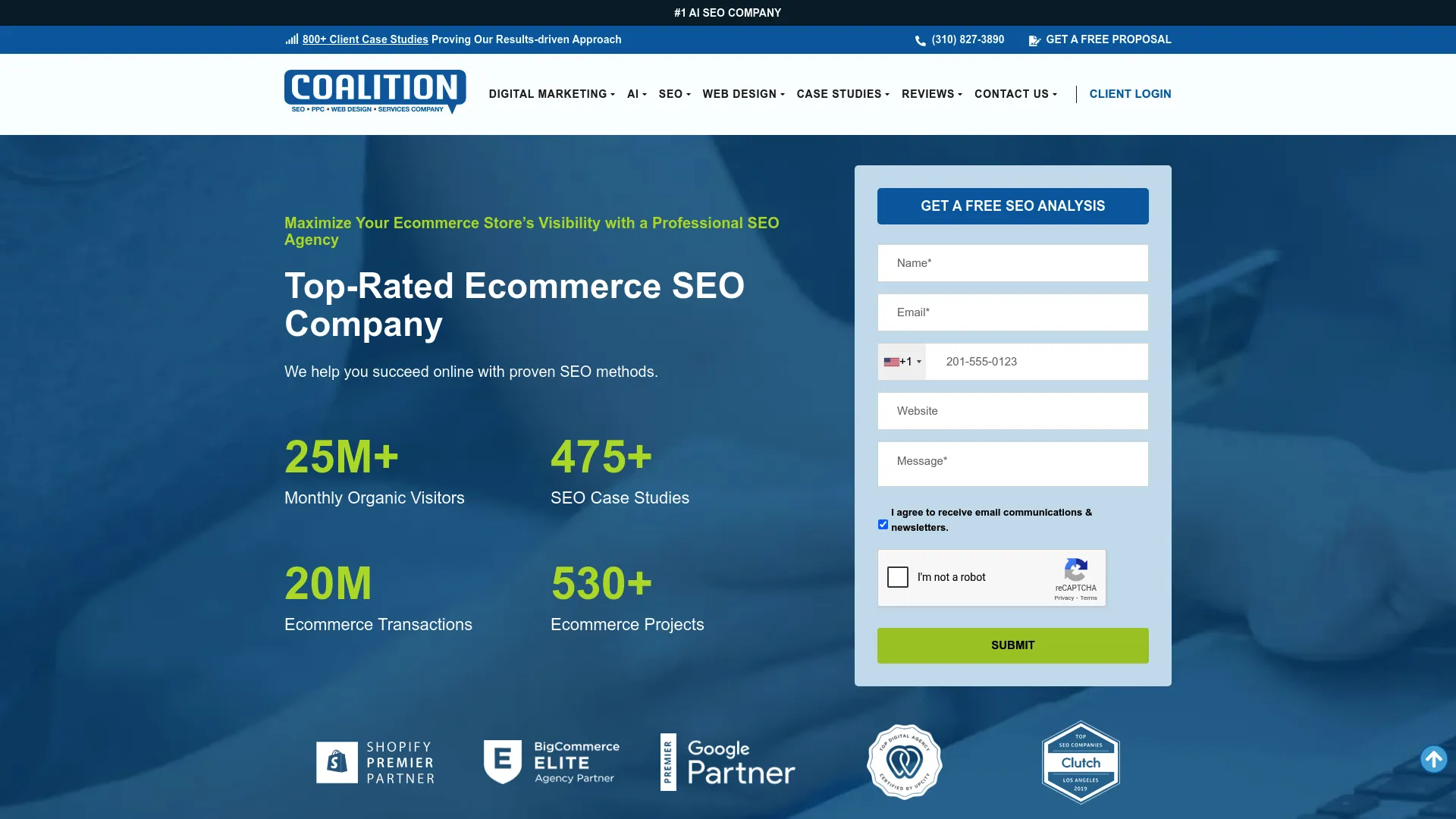The width and height of the screenshot is (1456, 819).
Task: Click the Clutch Top SEO Companies badge
Action: pos(1080,761)
